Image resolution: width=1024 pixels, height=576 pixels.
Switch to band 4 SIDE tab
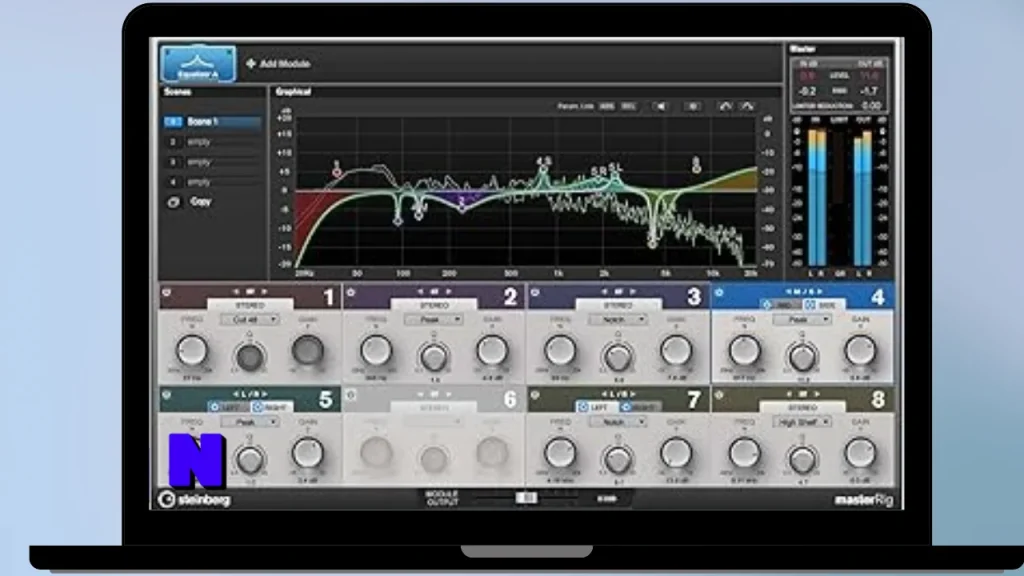tap(824, 305)
